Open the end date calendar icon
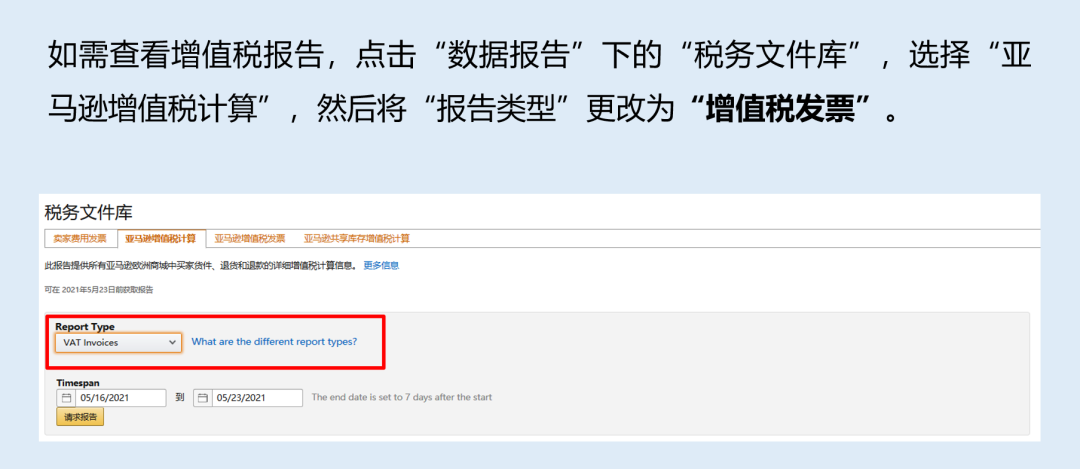Image resolution: width=1080 pixels, height=469 pixels. [202, 398]
